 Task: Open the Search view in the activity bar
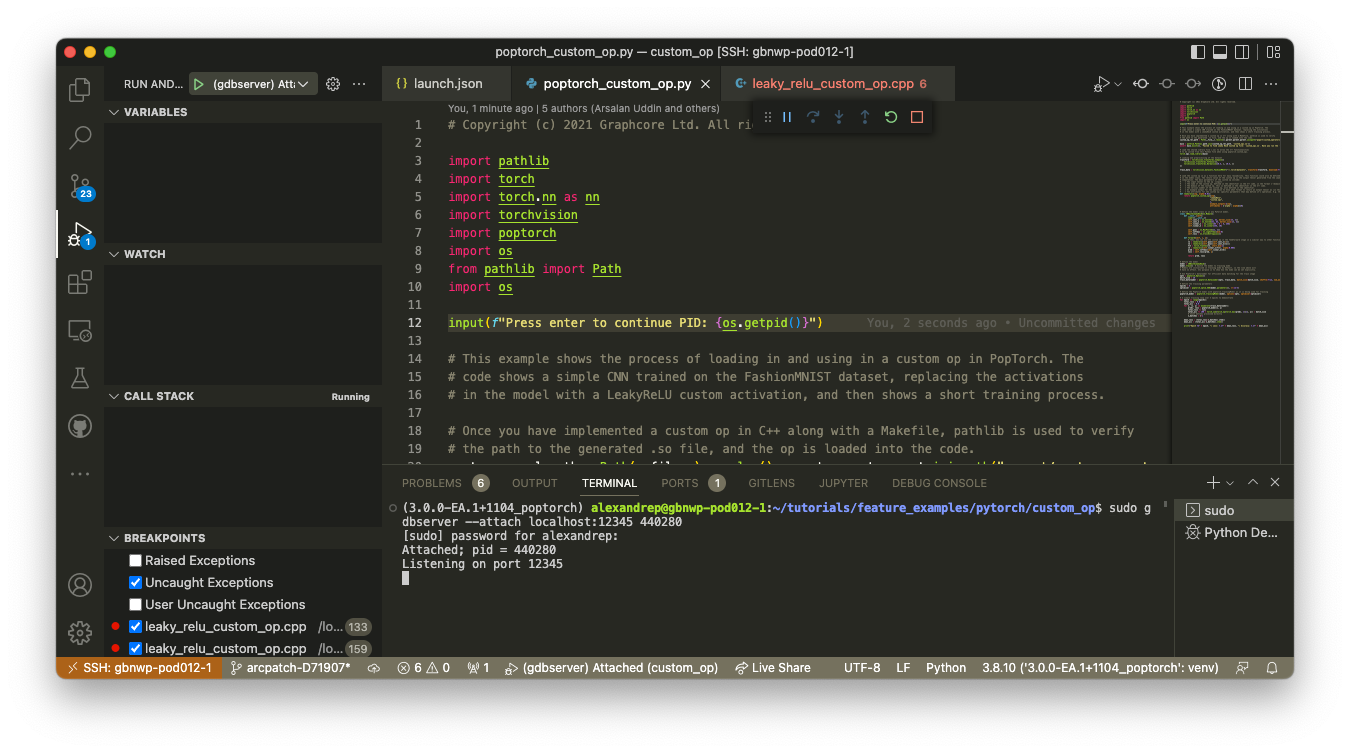(79, 138)
